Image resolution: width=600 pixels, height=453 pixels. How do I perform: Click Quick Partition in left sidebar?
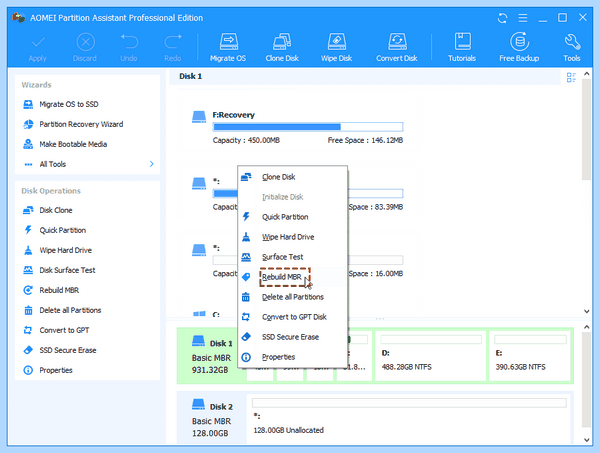(54, 230)
